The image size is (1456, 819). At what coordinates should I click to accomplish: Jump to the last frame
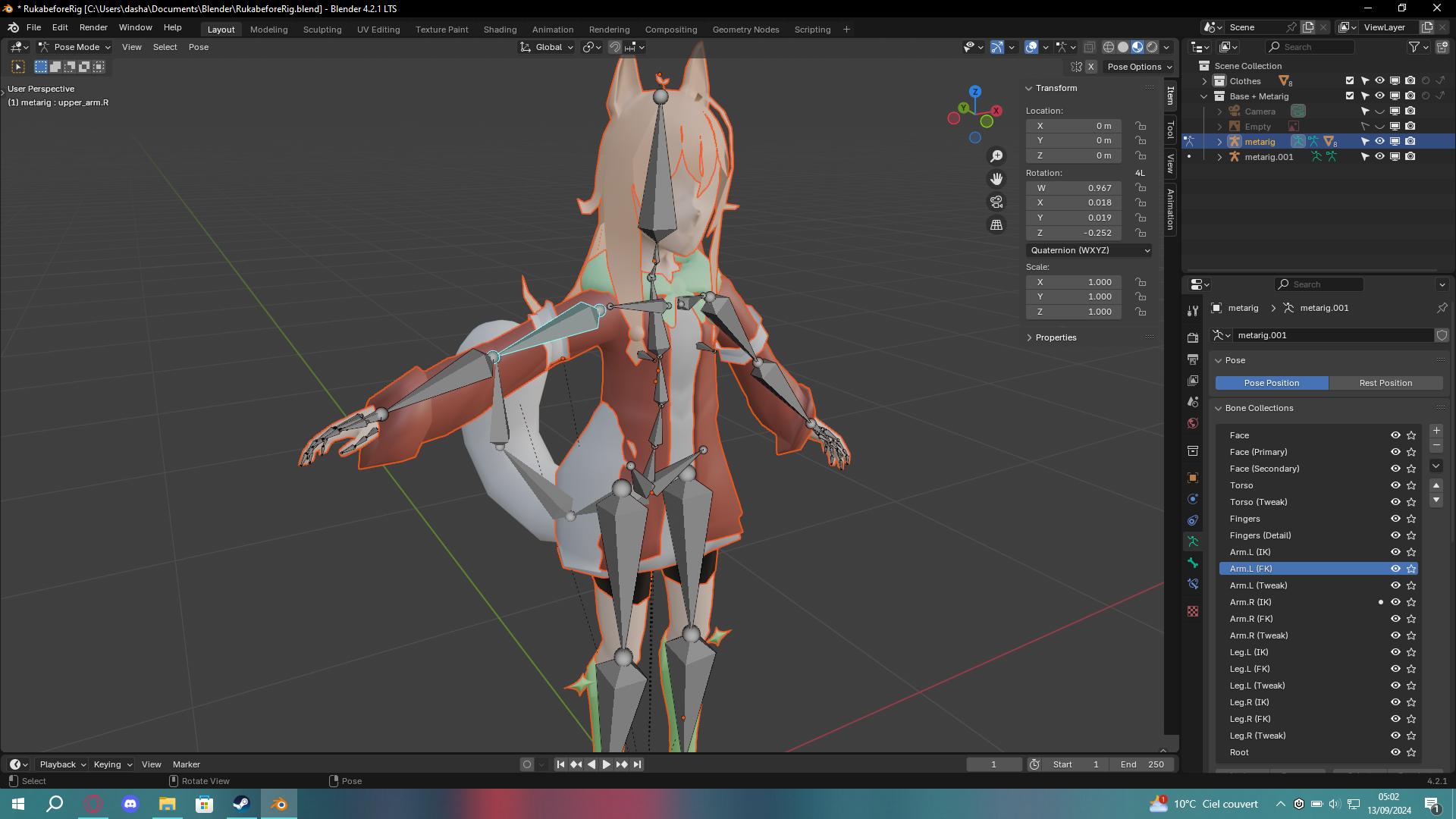pyautogui.click(x=637, y=764)
